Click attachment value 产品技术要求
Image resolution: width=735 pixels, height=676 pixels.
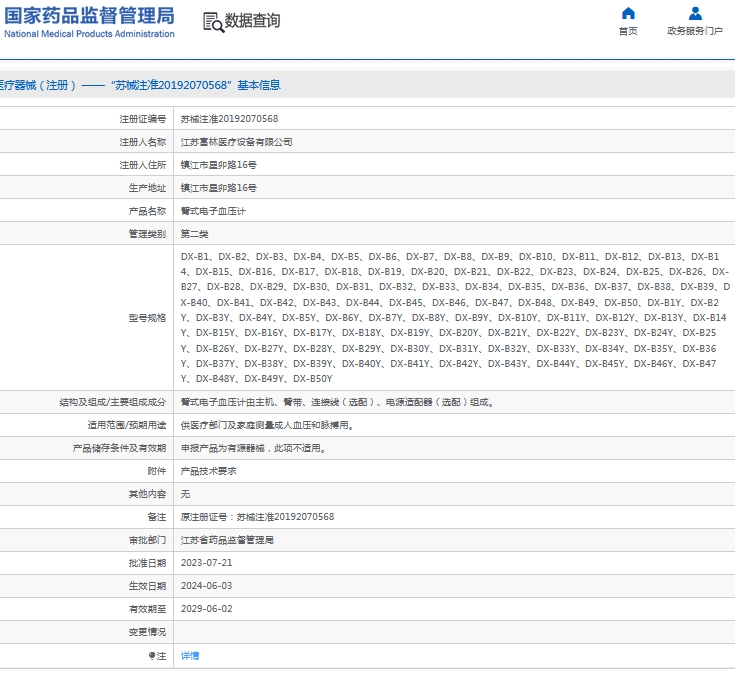(209, 471)
